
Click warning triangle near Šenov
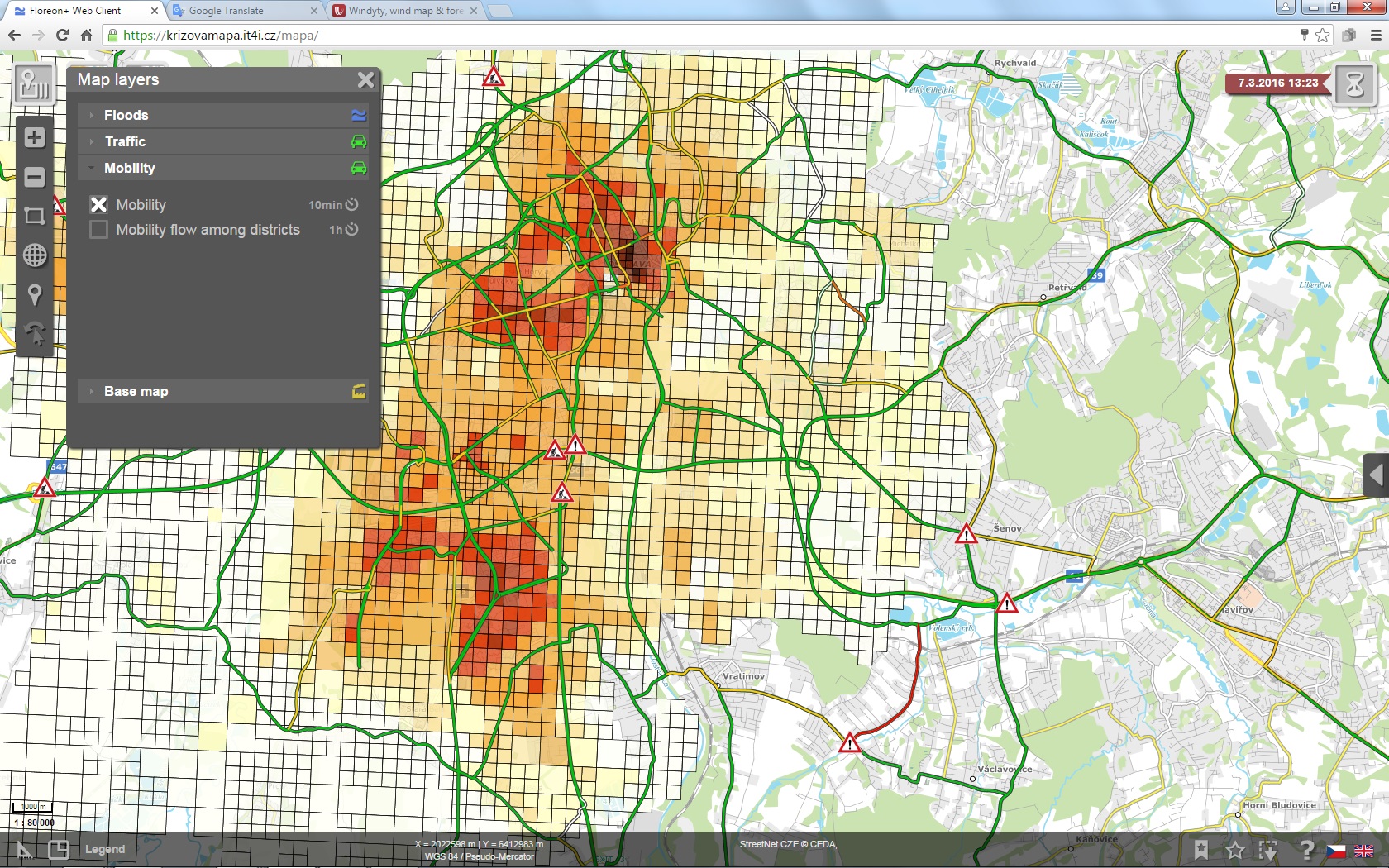pyautogui.click(x=966, y=534)
